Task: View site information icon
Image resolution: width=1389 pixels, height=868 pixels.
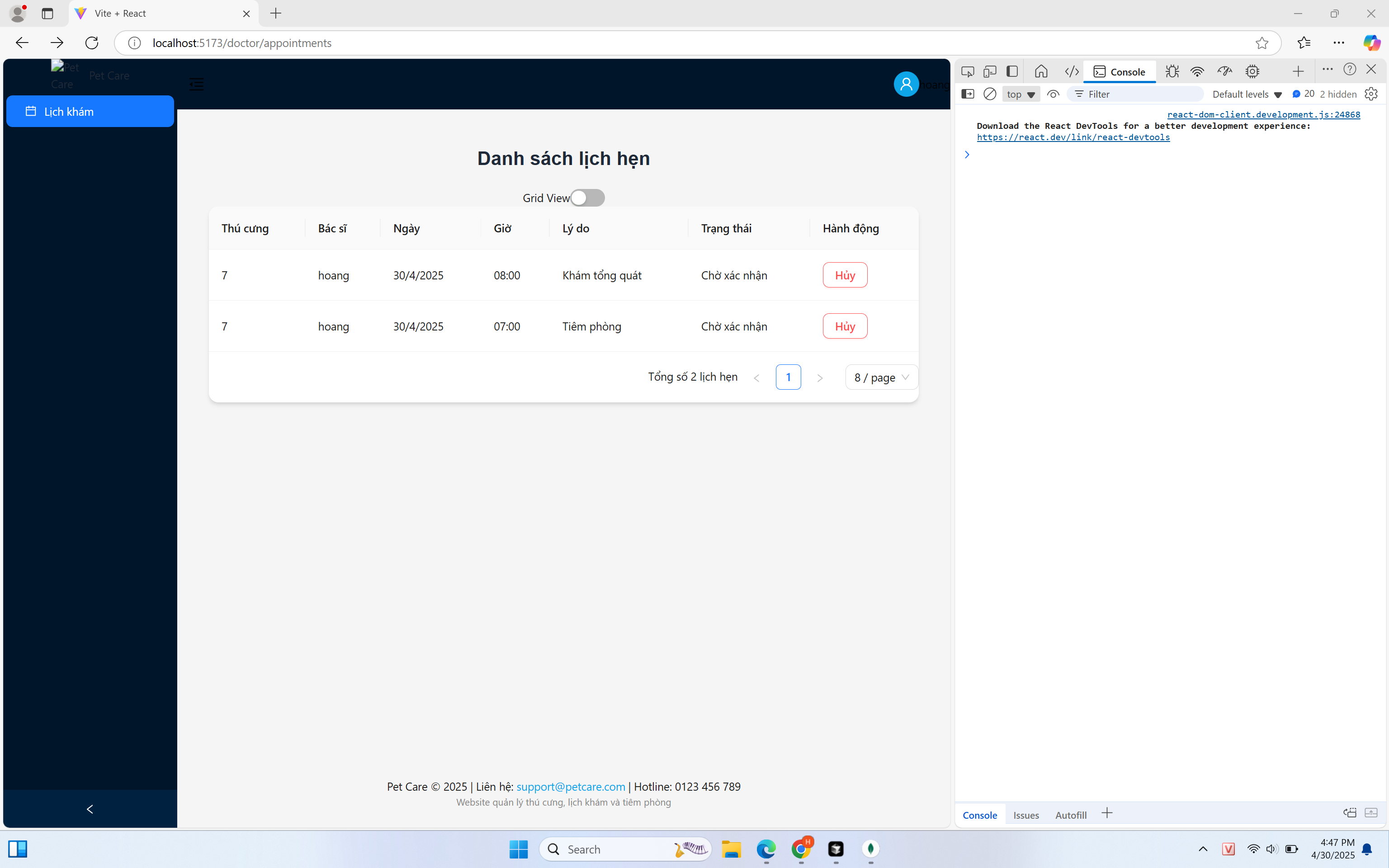Action: click(x=134, y=43)
